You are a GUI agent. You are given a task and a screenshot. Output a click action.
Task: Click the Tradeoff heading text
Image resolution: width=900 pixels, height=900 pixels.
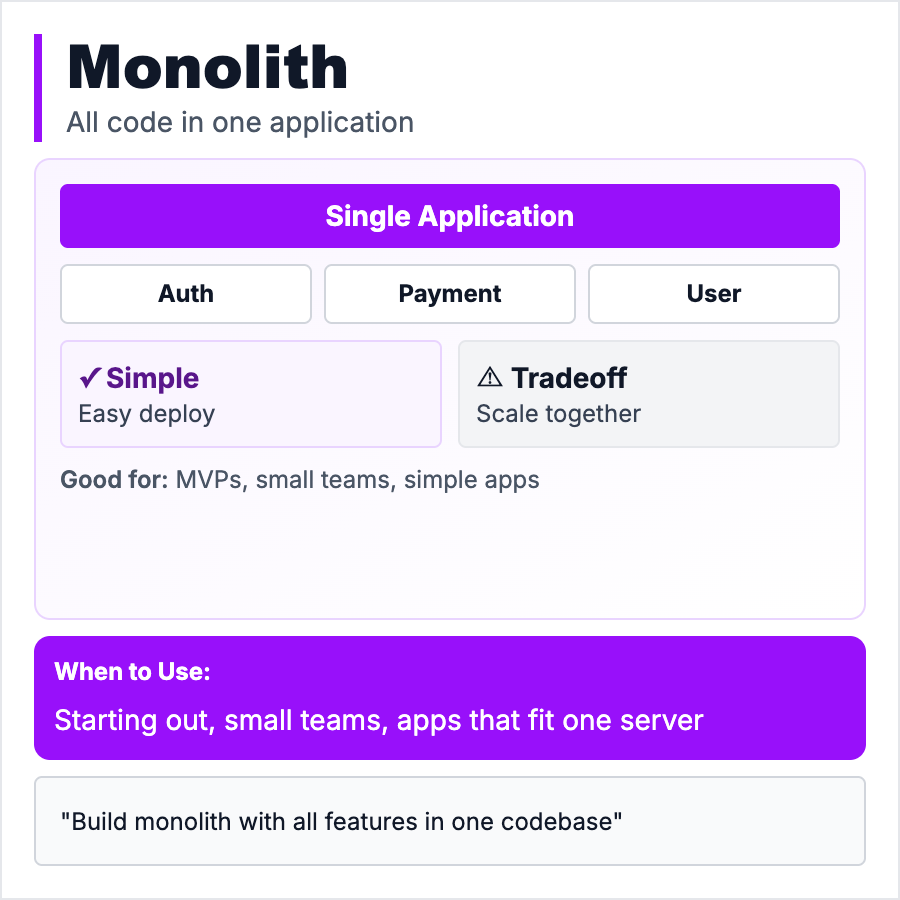[x=569, y=378]
